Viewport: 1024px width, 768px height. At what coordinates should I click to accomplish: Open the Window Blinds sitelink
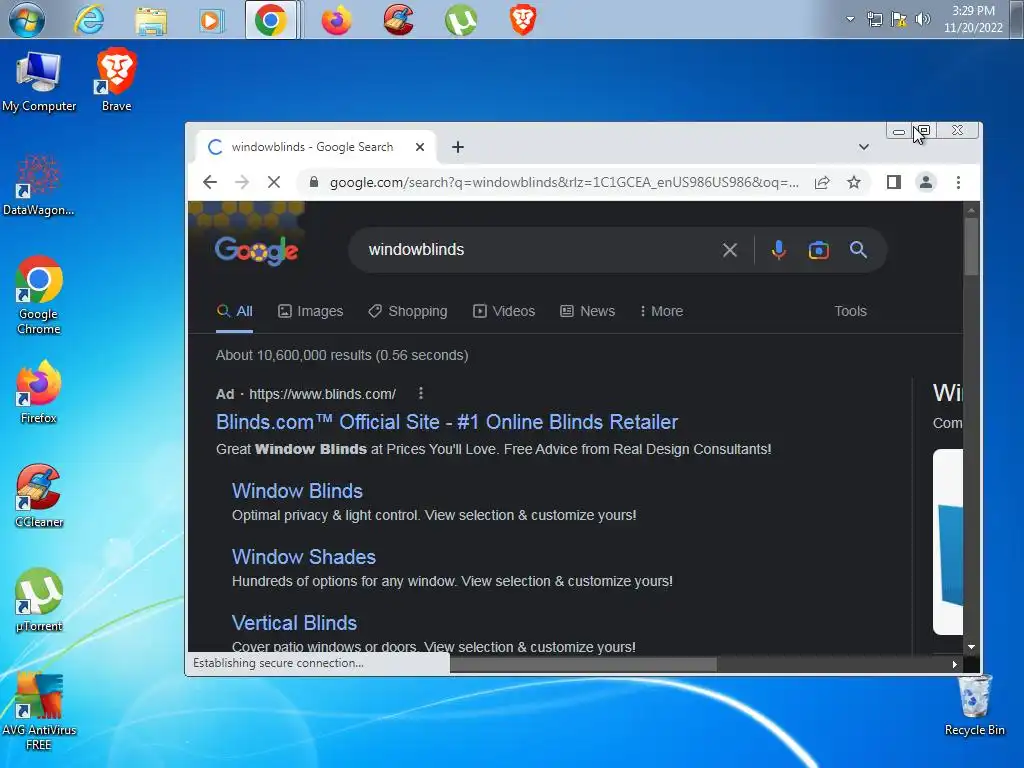(297, 490)
